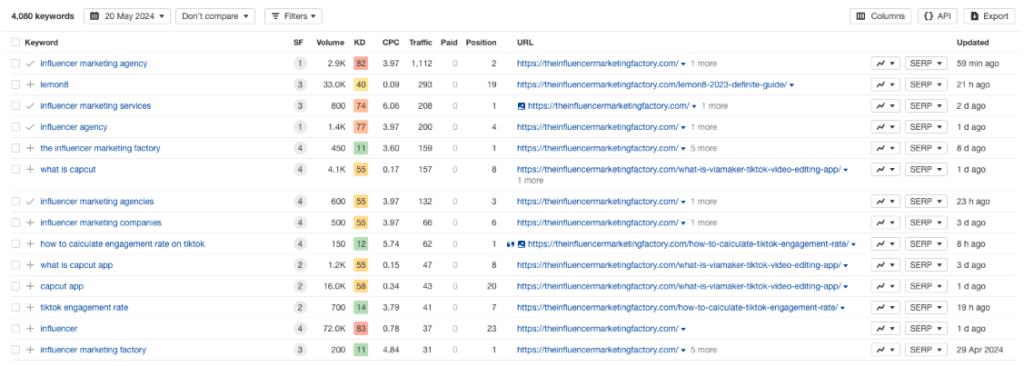Add keyword what is capcut via plus icon

click(x=30, y=169)
